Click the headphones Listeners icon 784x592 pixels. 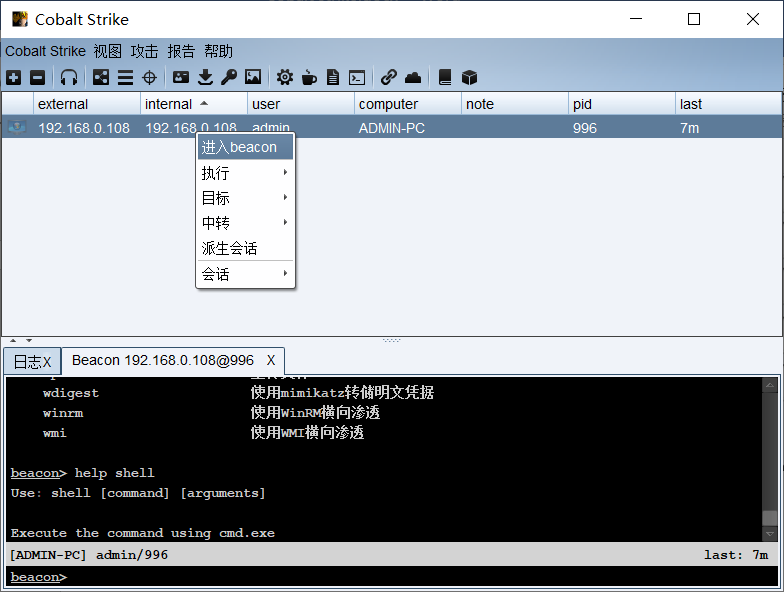(69, 77)
